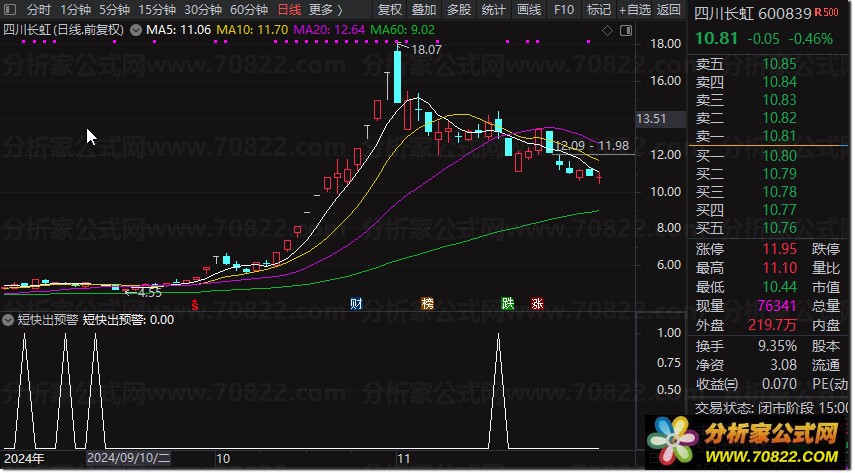Click the 财 financial event marker

pyautogui.click(x=356, y=304)
